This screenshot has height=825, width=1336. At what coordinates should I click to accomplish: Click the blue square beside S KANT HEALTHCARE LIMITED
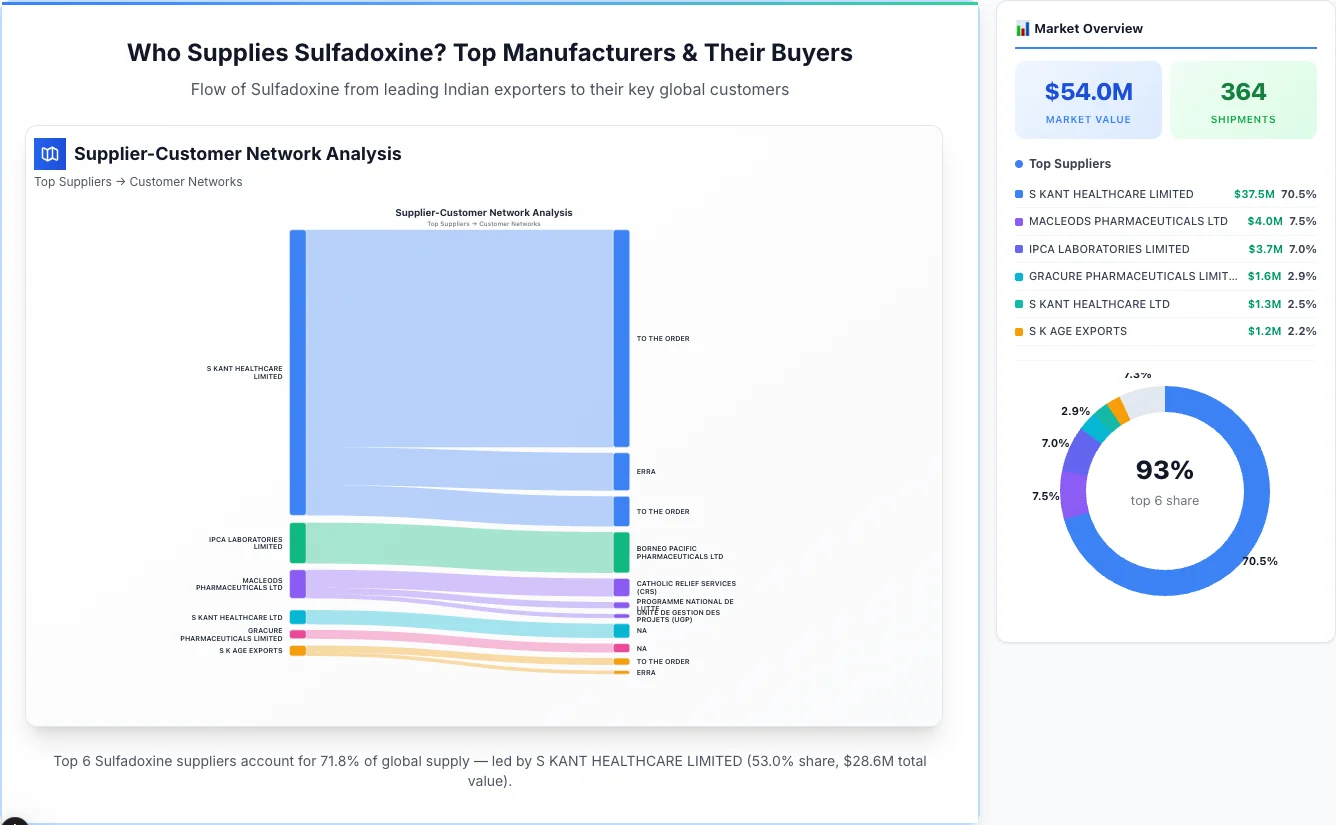(1019, 194)
